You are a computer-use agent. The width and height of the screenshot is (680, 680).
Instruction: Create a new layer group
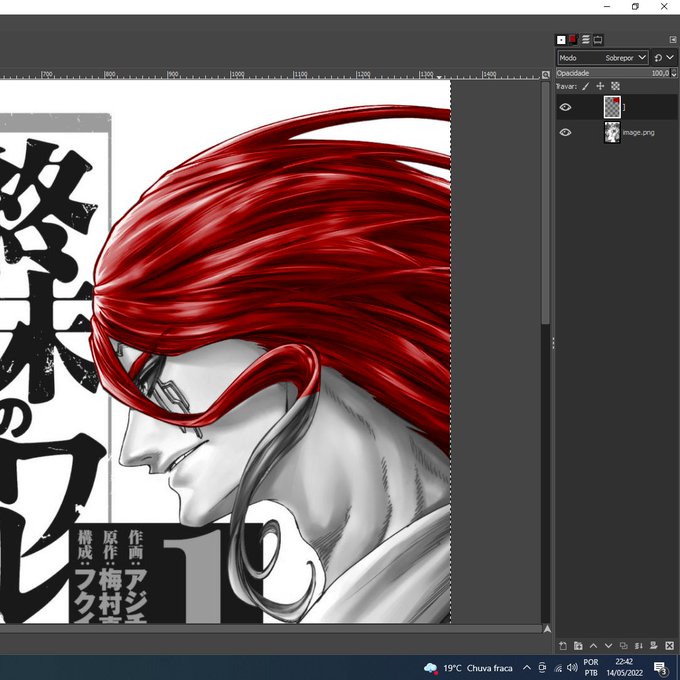coord(578,646)
